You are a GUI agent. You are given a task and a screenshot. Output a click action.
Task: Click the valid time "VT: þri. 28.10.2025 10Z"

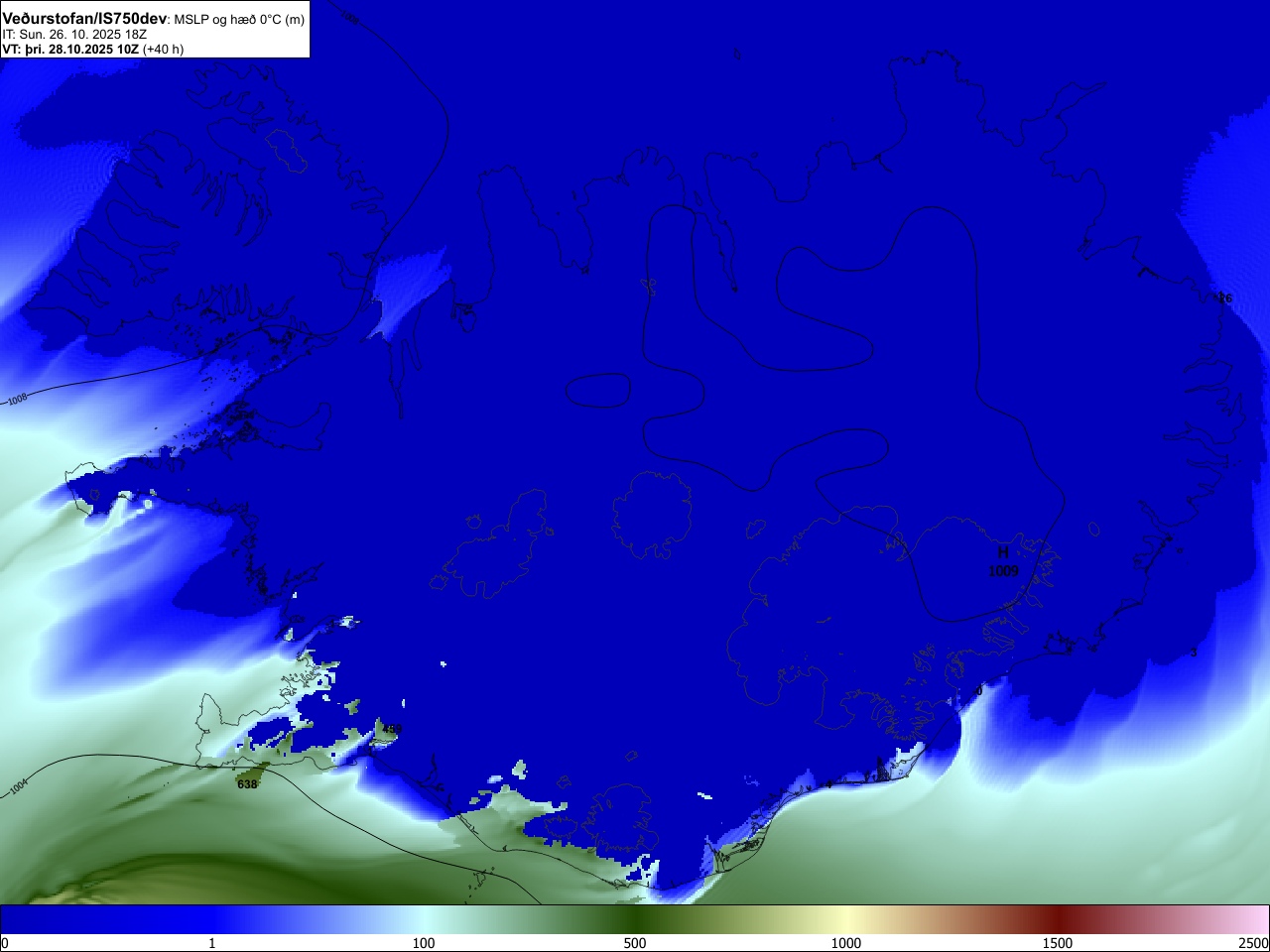point(70,49)
